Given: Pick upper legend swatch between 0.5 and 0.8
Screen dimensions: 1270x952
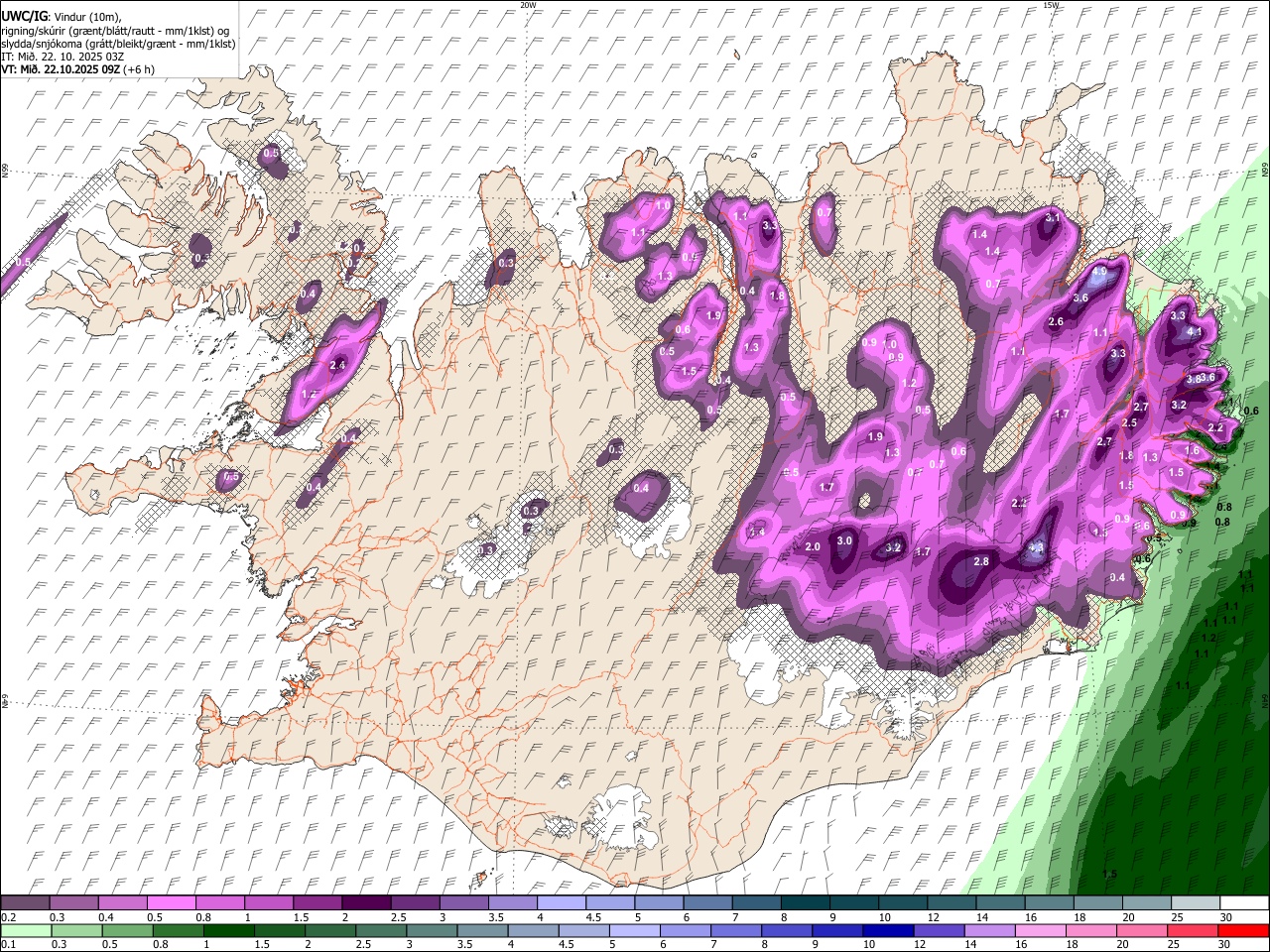Looking at the screenshot, I should click(171, 903).
